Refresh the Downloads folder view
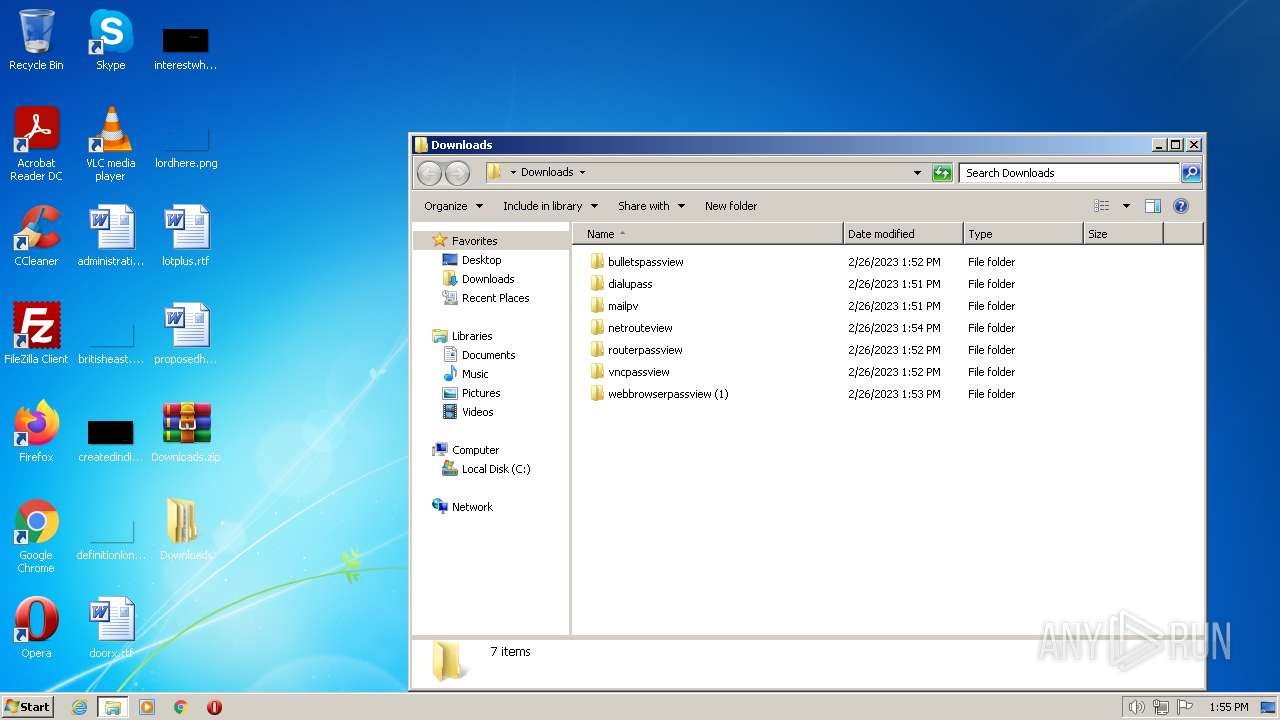The width and height of the screenshot is (1280, 720). point(942,173)
